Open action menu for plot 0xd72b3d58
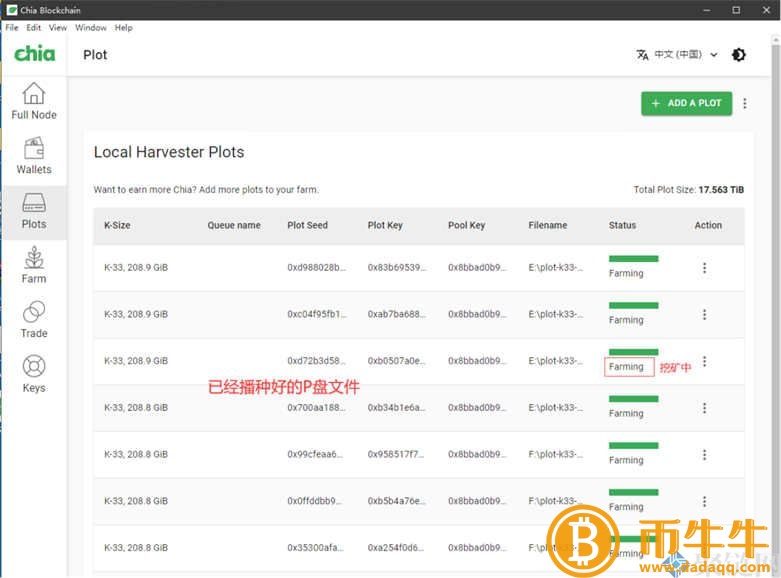 [x=704, y=361]
